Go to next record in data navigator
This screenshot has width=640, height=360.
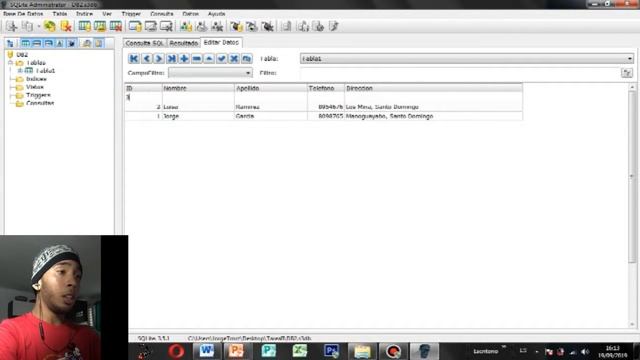click(159, 59)
